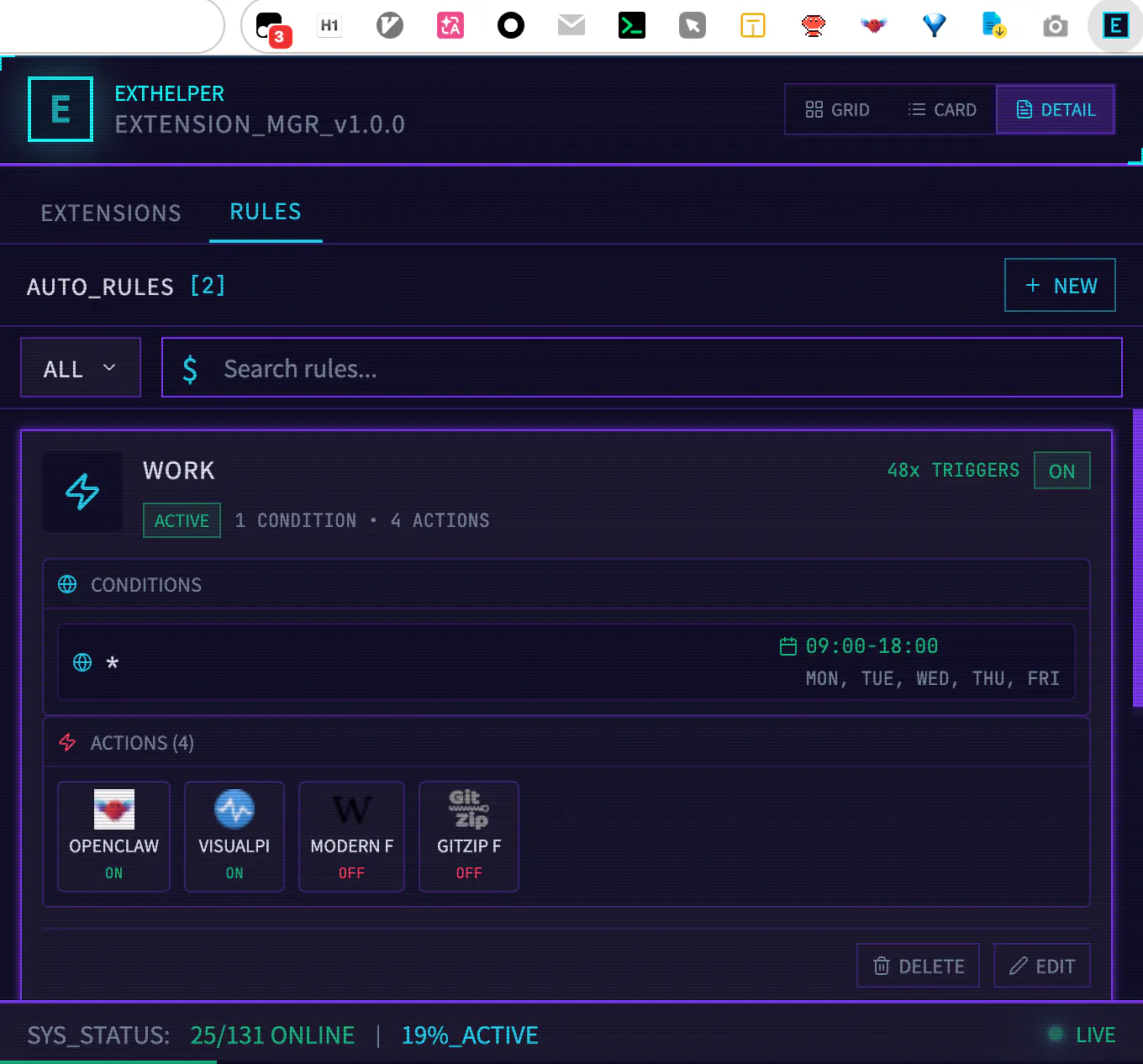Viewport: 1143px width, 1064px height.
Task: Click the purple vertical scrollbar
Action: tap(1138, 558)
